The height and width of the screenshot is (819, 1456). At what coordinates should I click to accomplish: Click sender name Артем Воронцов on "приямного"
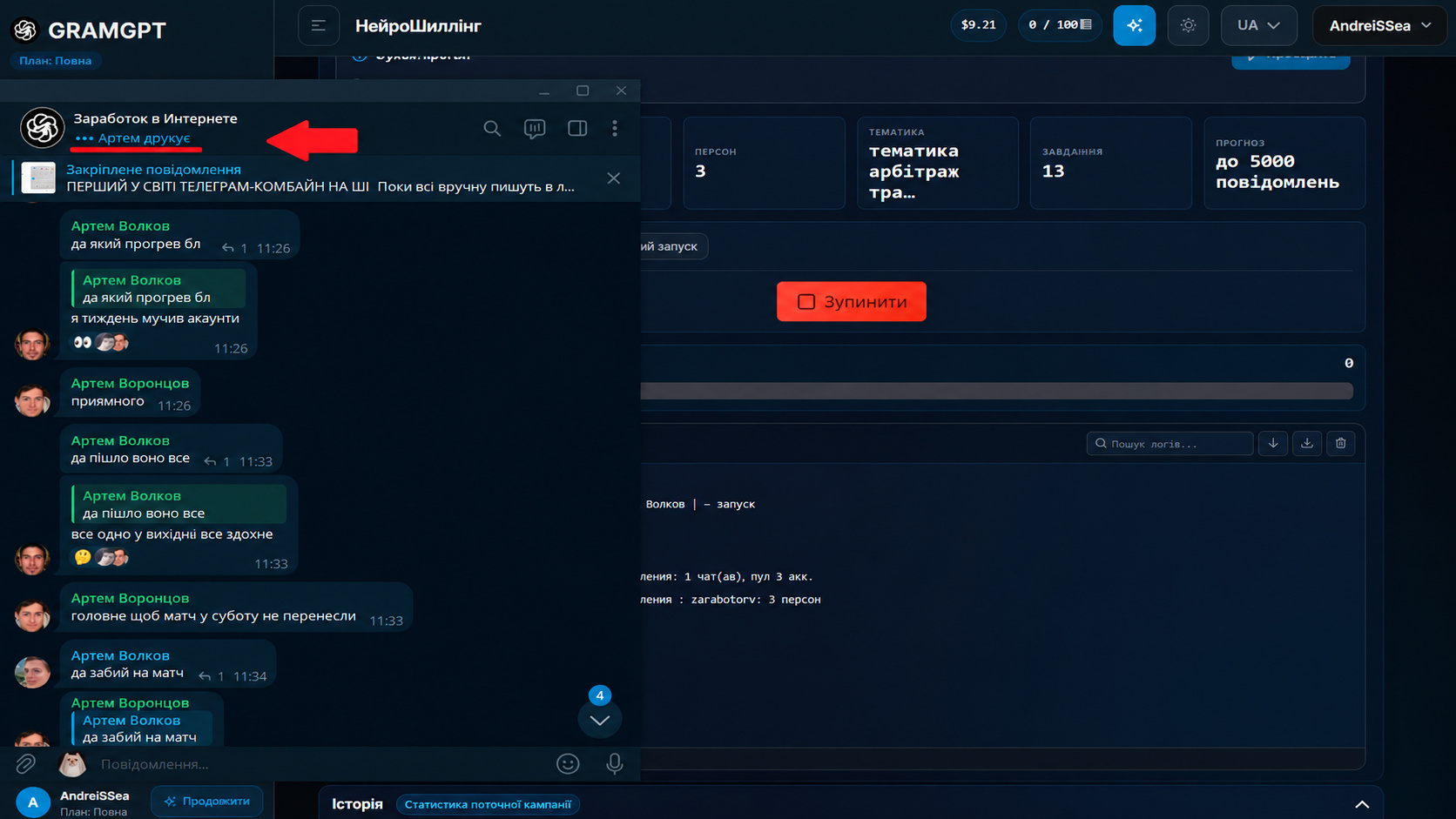[x=130, y=383]
